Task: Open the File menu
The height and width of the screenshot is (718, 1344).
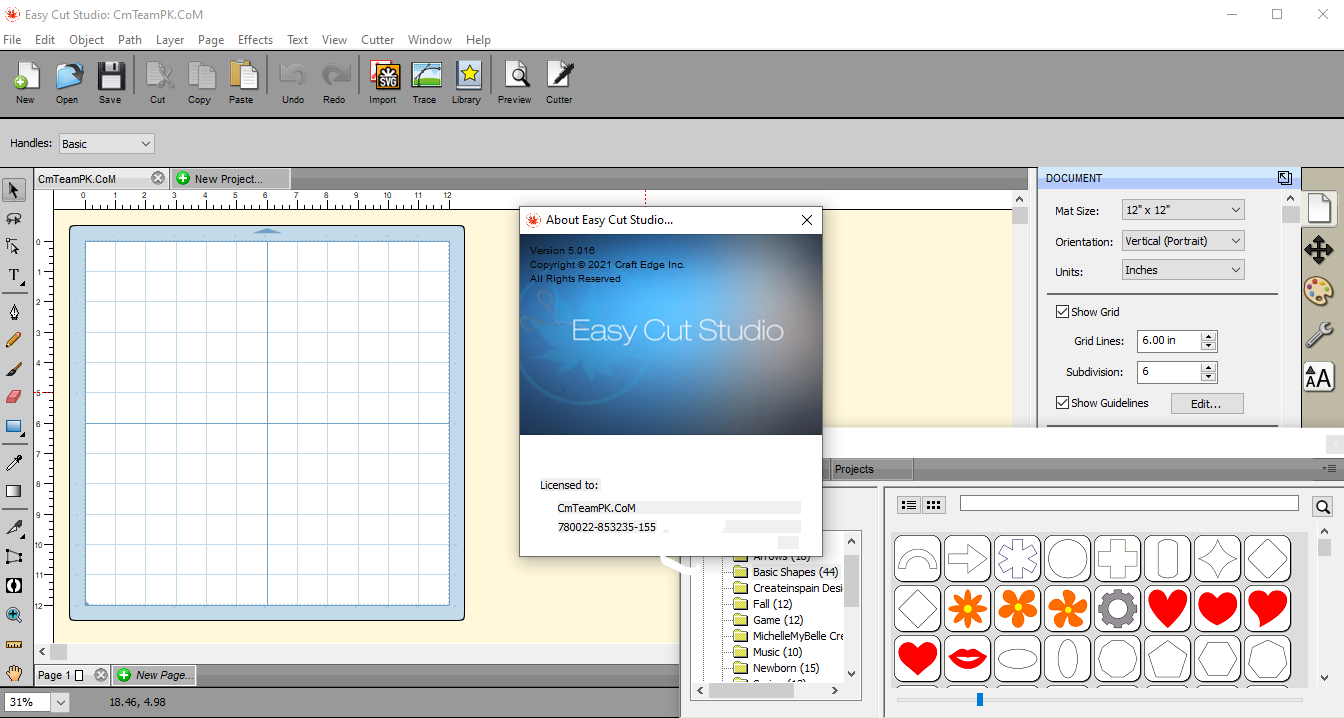Action: tap(12, 40)
